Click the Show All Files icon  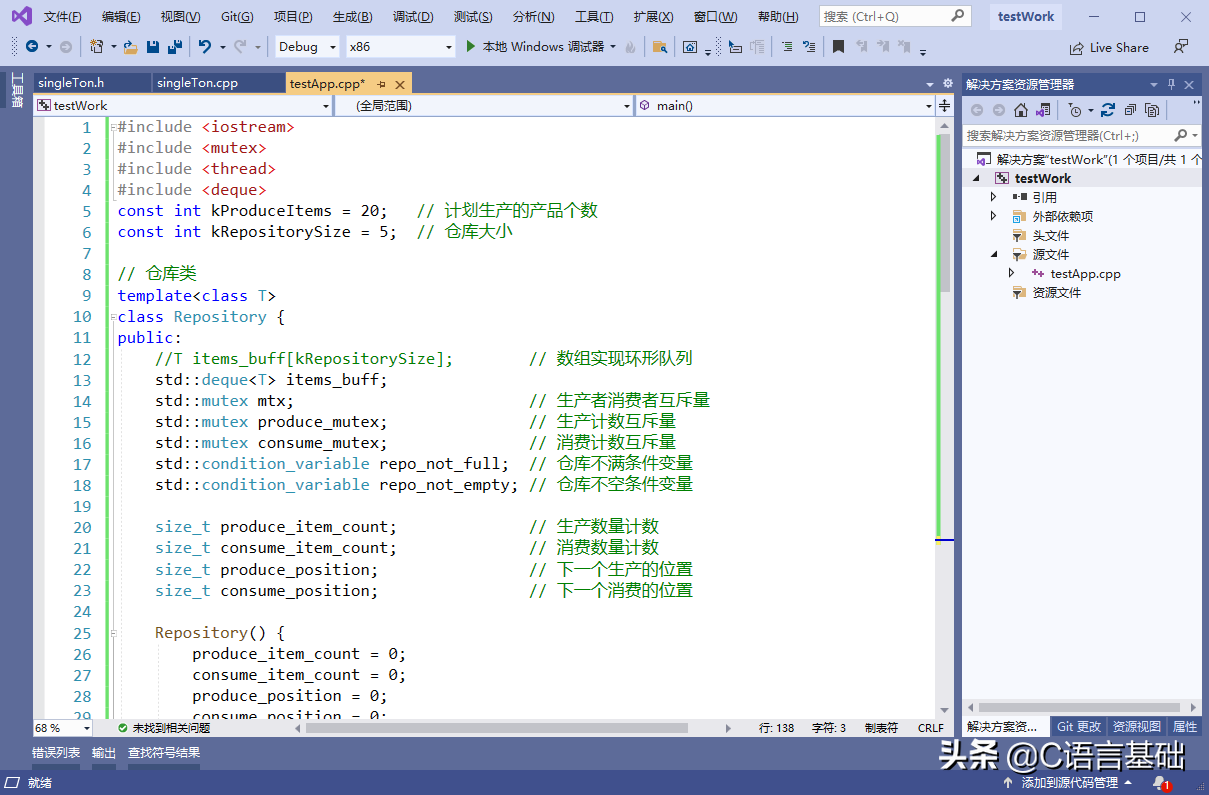coord(1152,110)
